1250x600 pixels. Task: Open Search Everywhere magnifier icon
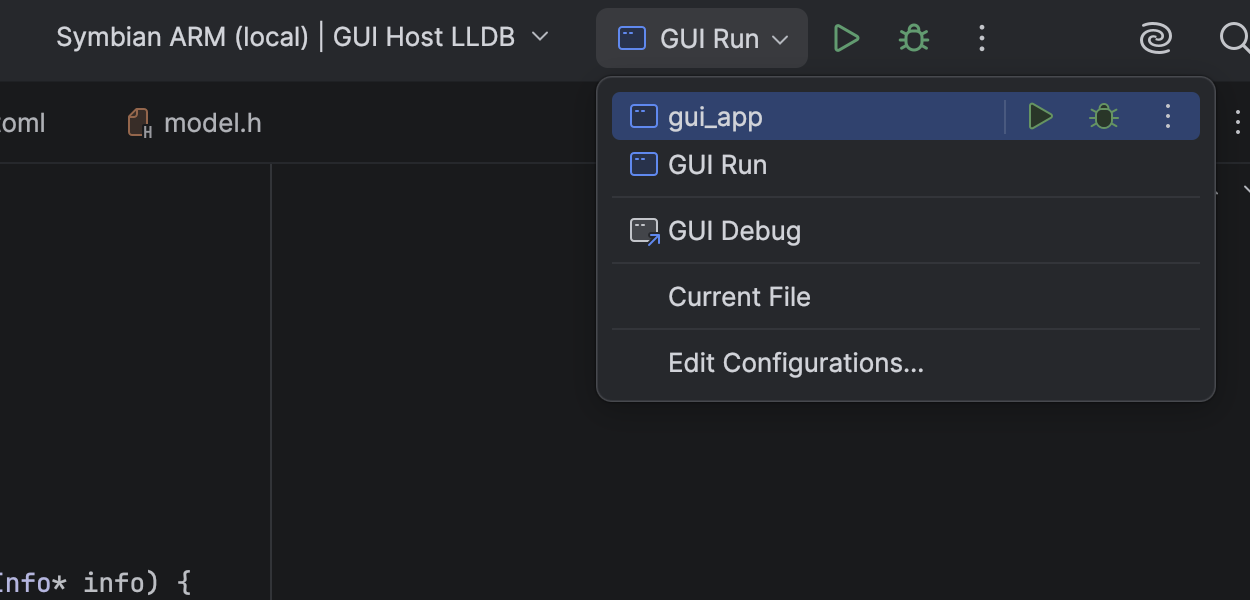(1235, 39)
